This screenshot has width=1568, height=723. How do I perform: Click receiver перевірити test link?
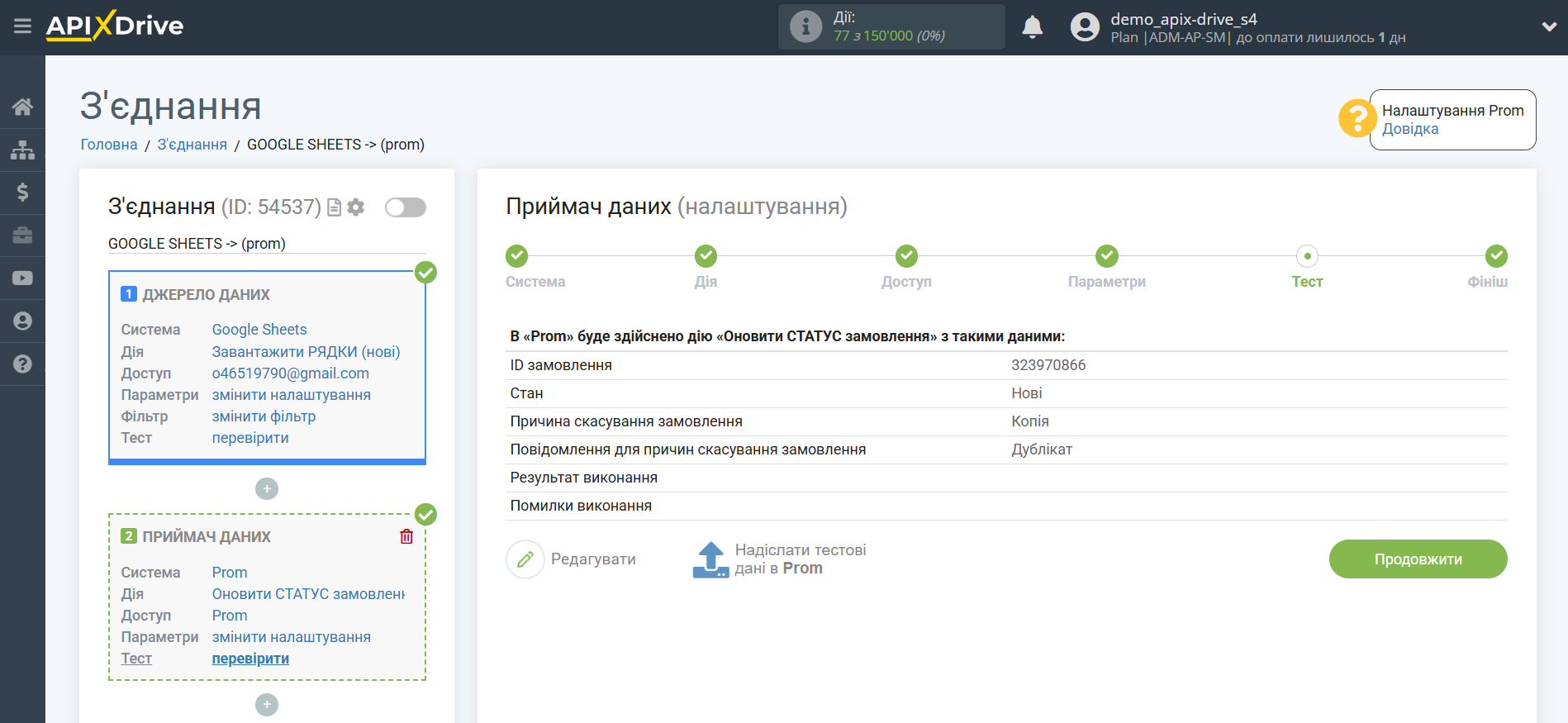pos(250,659)
